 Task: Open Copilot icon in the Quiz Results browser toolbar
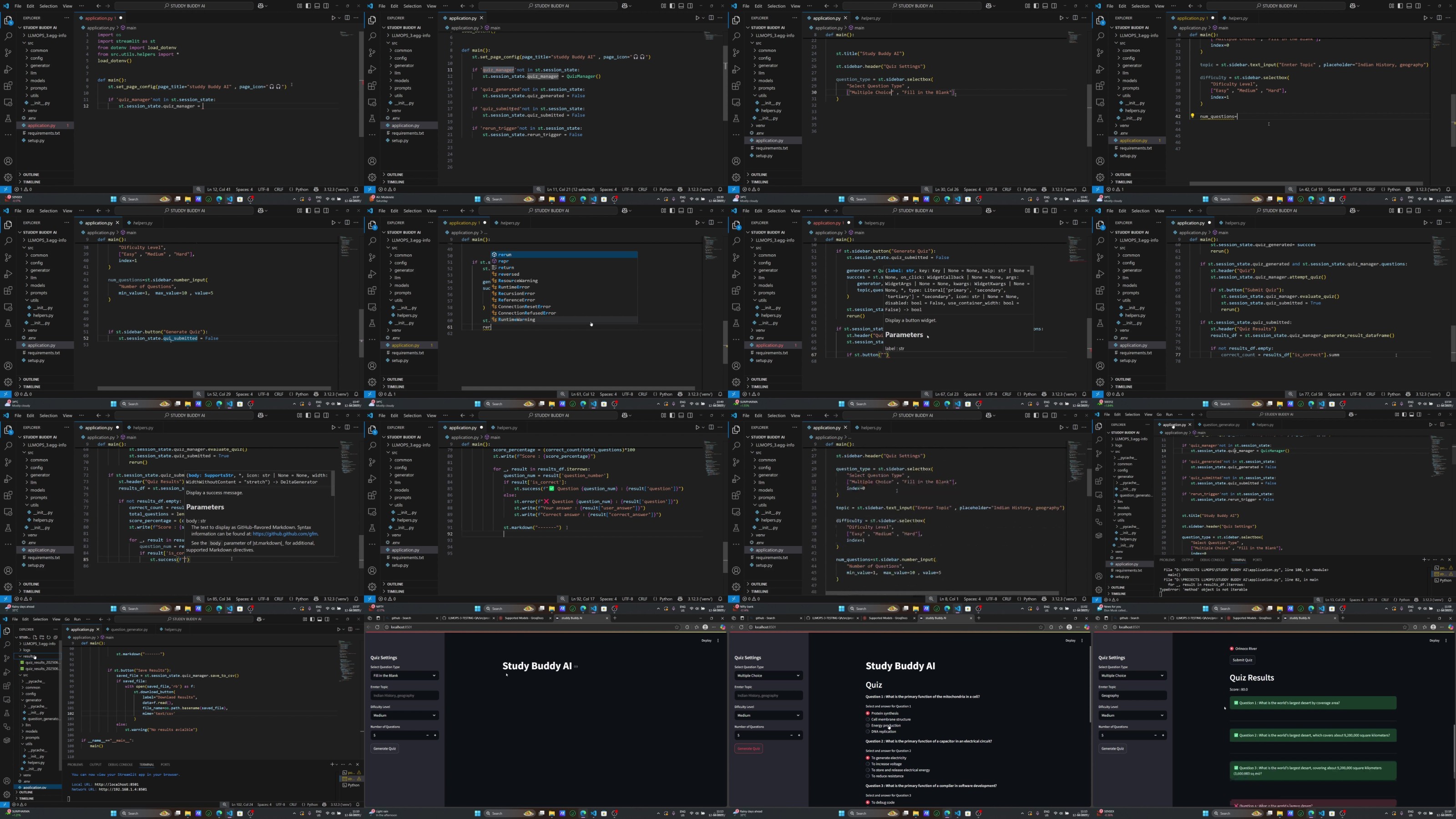1451,627
